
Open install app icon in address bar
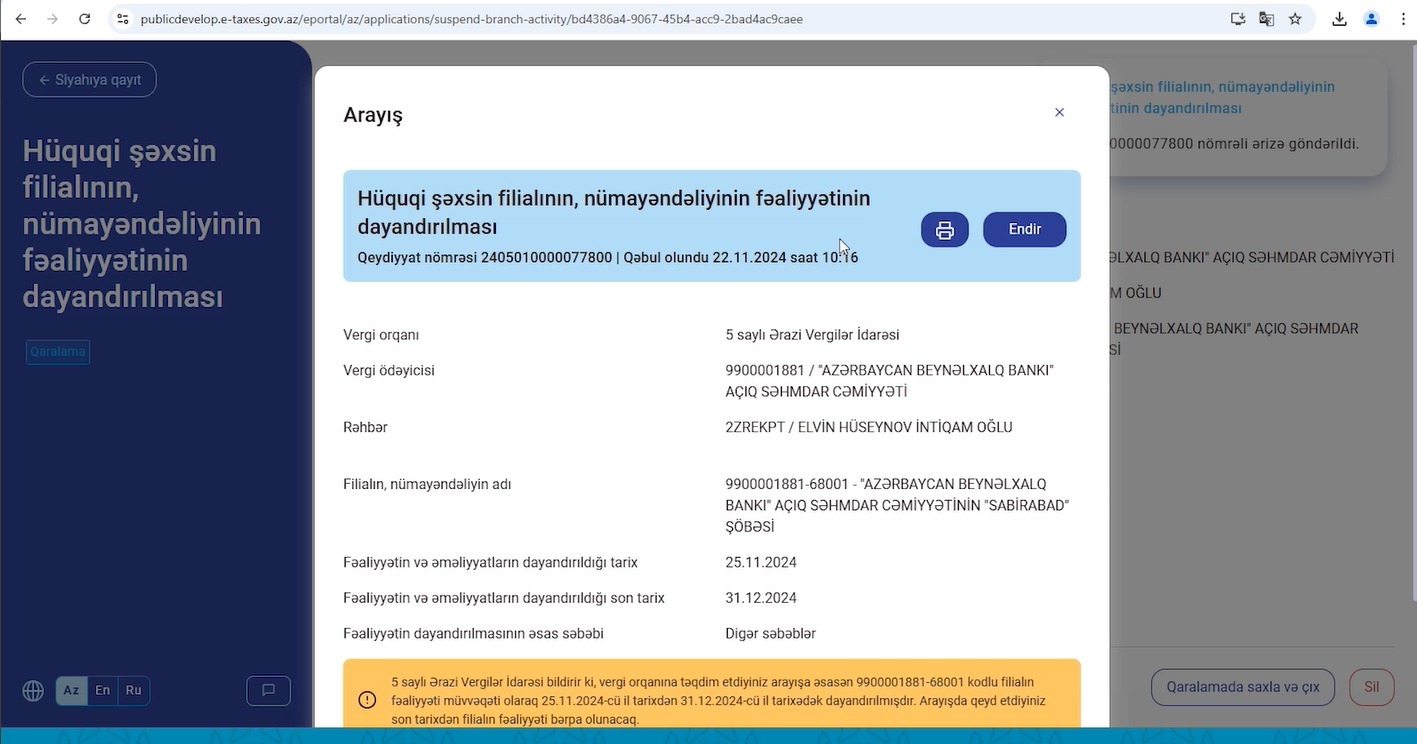pyautogui.click(x=1238, y=19)
